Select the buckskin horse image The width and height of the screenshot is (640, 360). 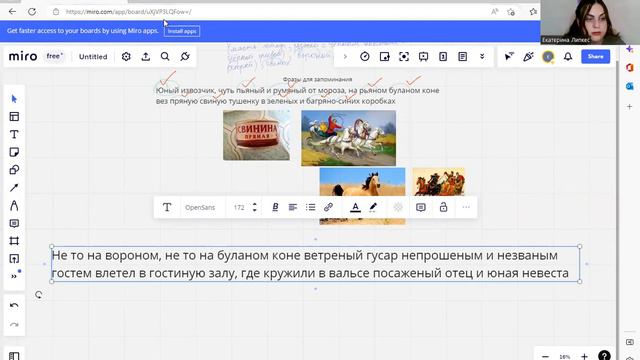click(x=362, y=182)
